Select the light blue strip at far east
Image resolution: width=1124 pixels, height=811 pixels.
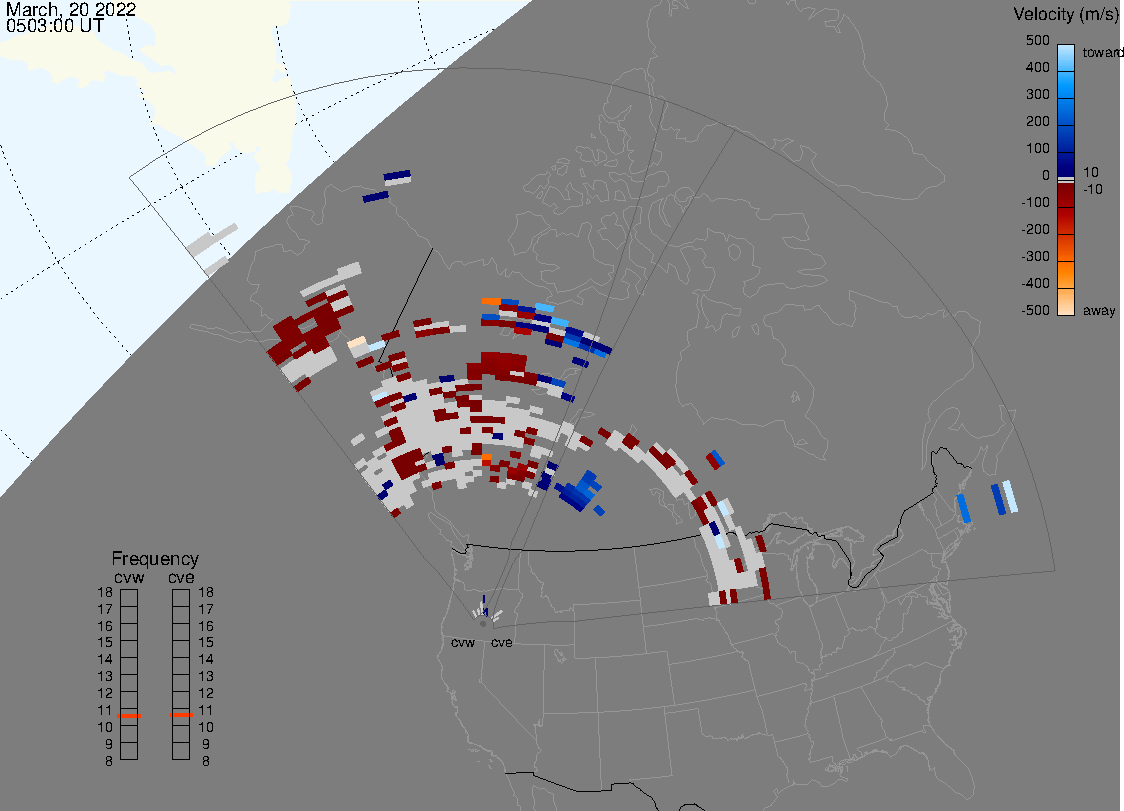click(1011, 496)
